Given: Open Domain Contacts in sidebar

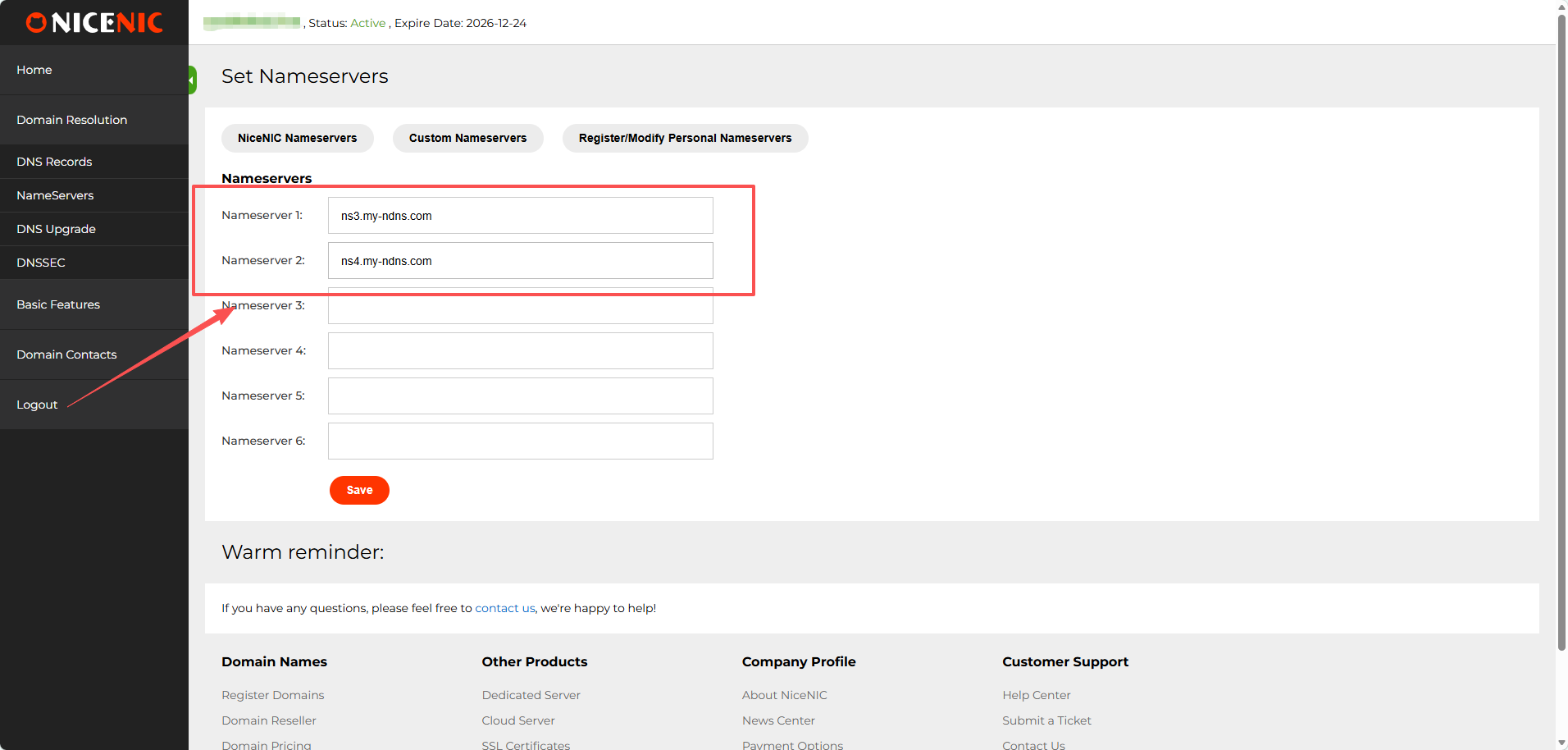Looking at the screenshot, I should 66,354.
